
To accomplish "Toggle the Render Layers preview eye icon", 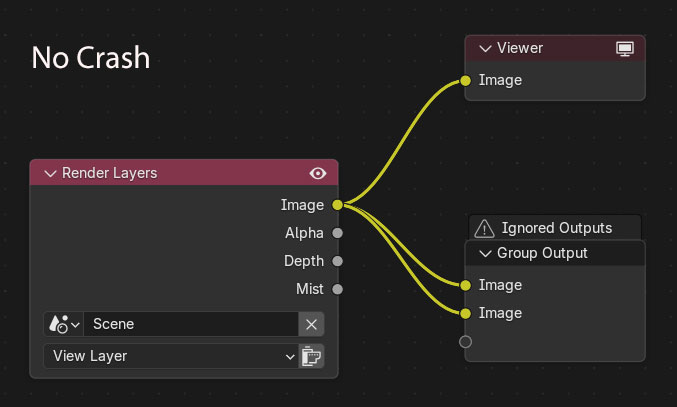I will pos(318,173).
